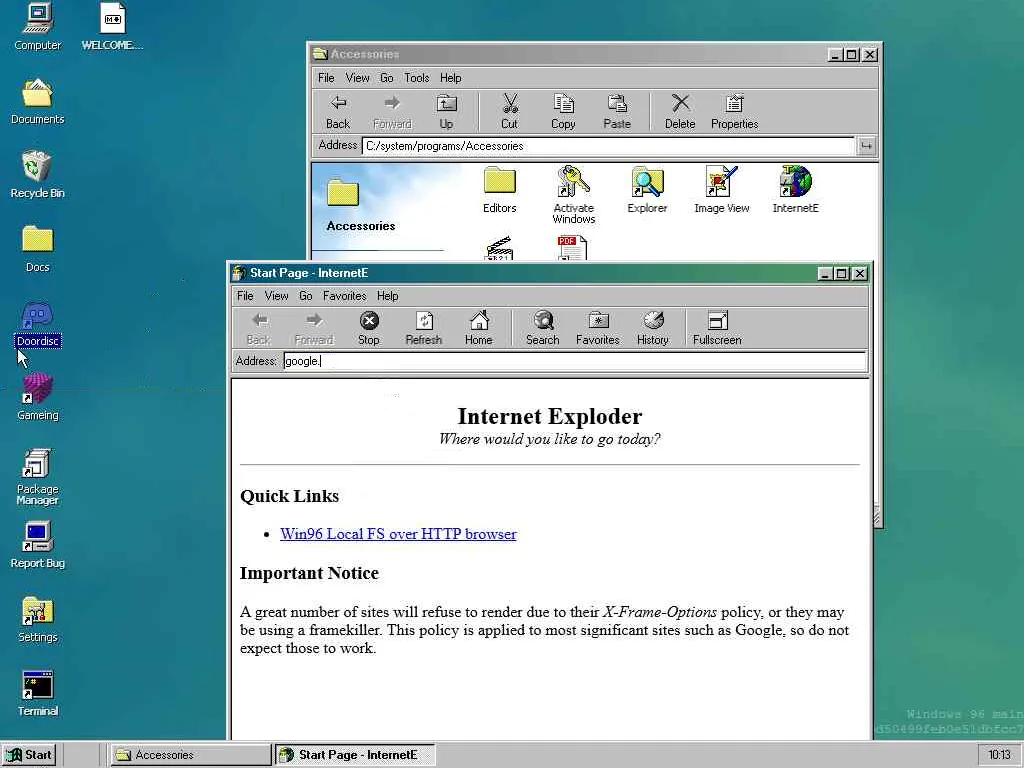Click Back in the Accessories window toolbar
1024x768 pixels.
pyautogui.click(x=338, y=112)
